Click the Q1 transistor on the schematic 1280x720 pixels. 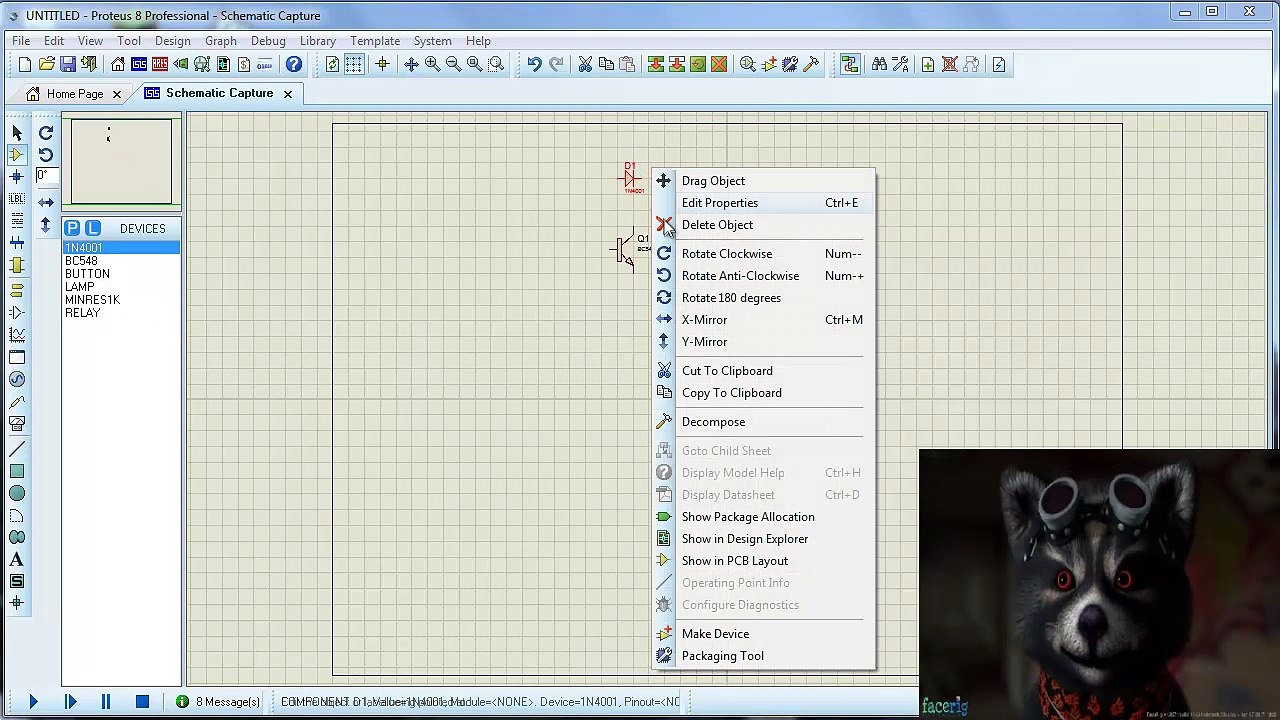[626, 249]
